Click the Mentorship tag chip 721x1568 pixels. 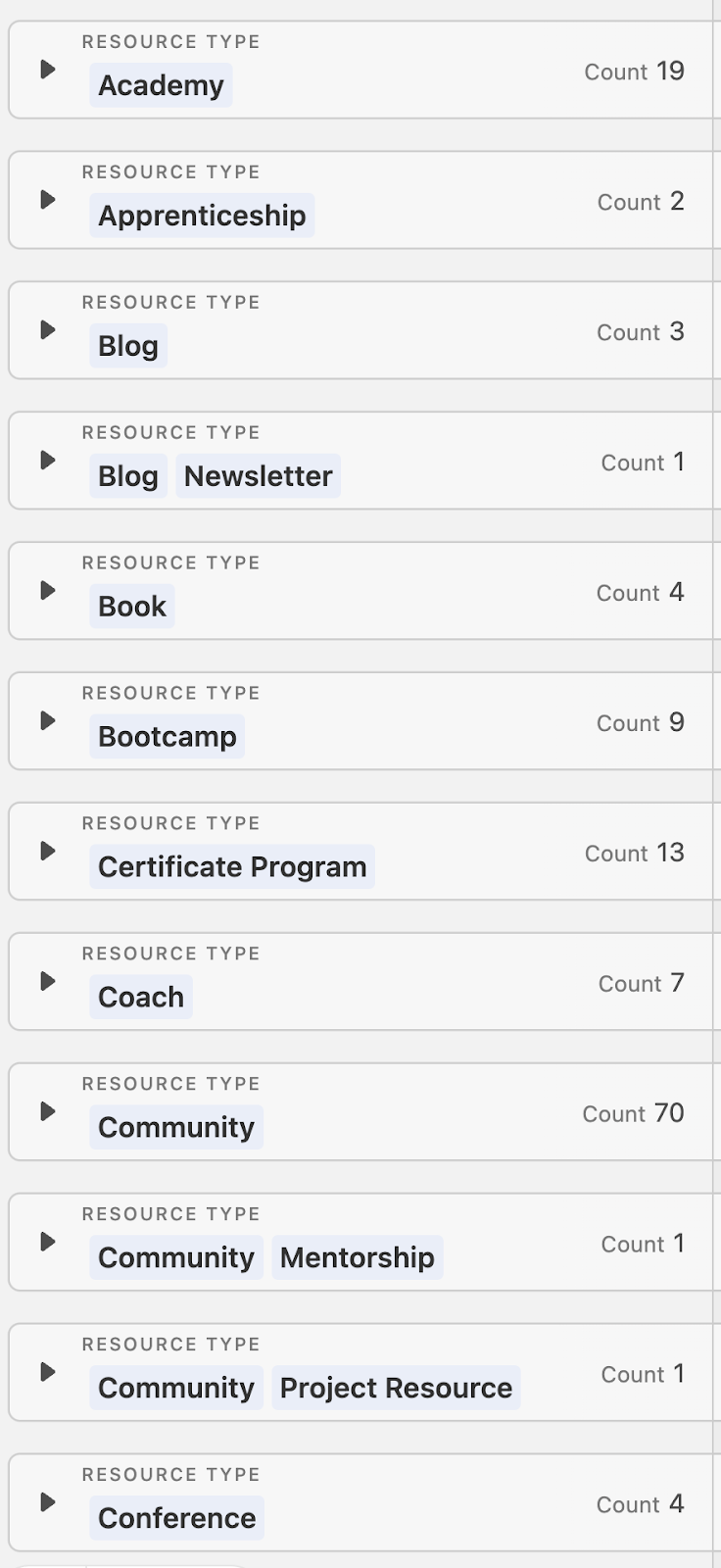[x=357, y=1257]
